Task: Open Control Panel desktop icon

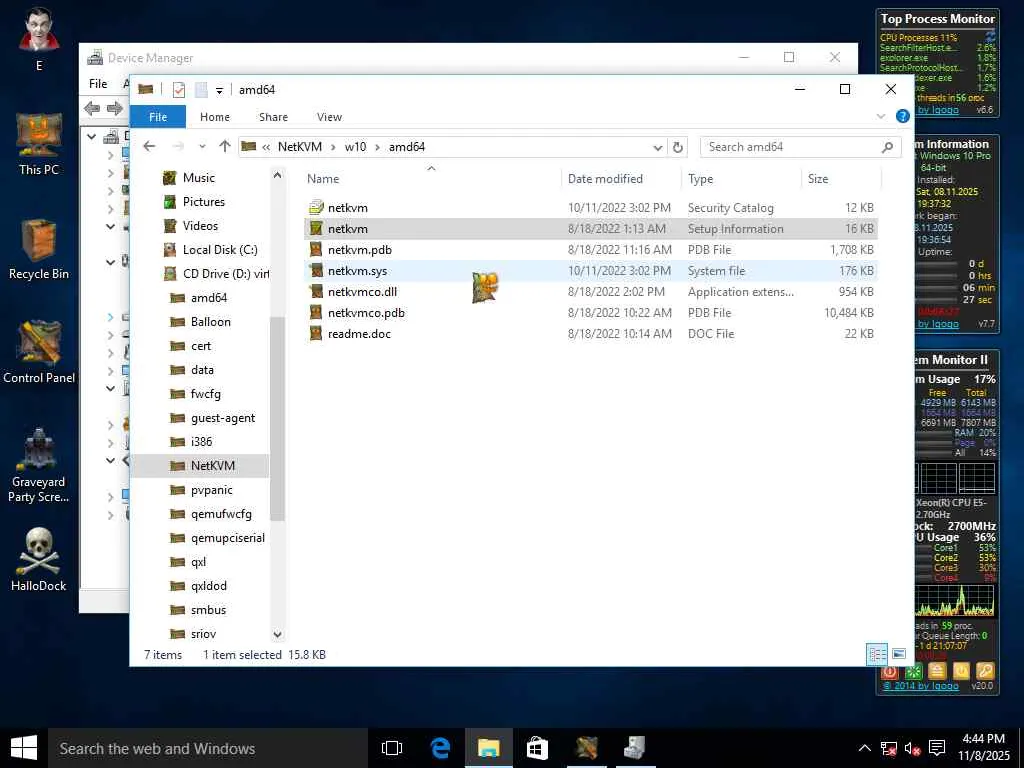Action: 39,353
